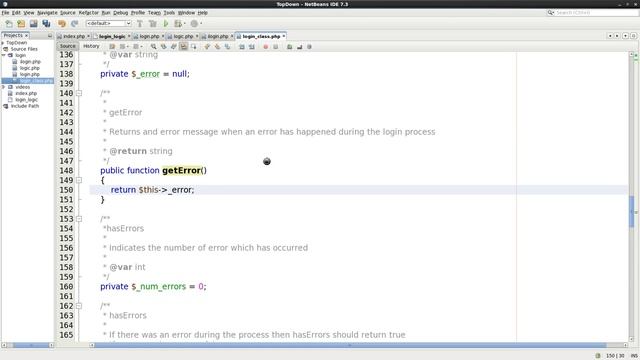Image resolution: width=640 pixels, height=360 pixels.
Task: Click the New File toolbar icon
Action: [9, 24]
